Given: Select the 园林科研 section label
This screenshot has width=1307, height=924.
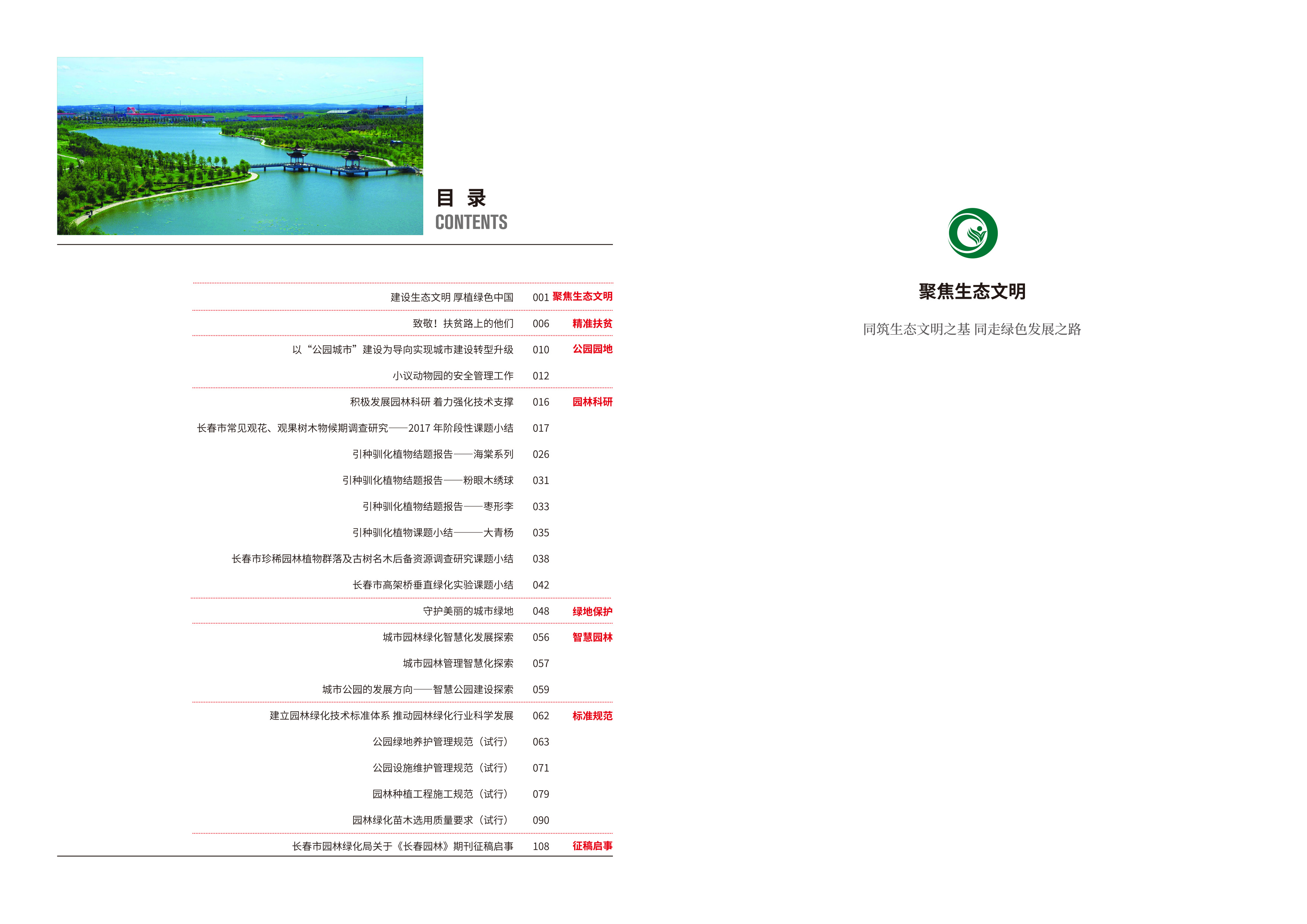Looking at the screenshot, I should coord(592,402).
